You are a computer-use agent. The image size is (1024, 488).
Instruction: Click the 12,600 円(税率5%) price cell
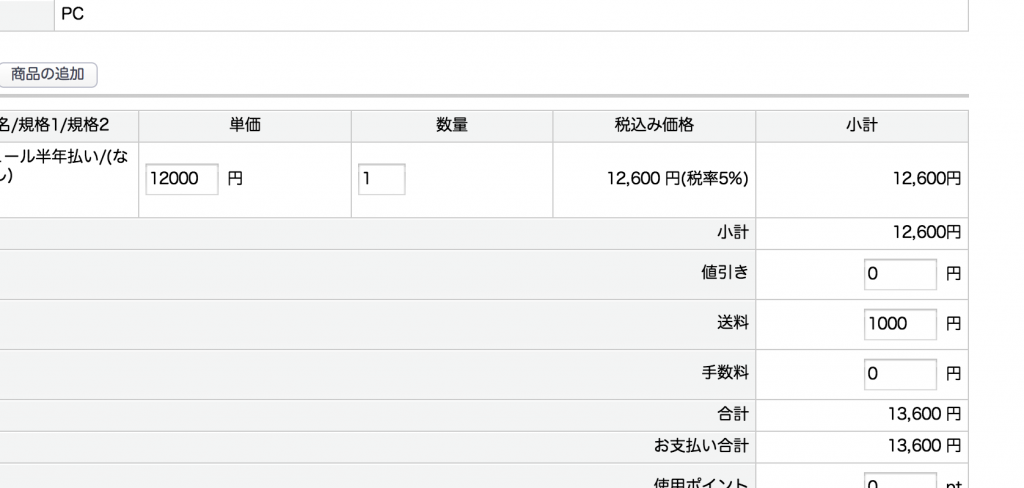tap(677, 180)
